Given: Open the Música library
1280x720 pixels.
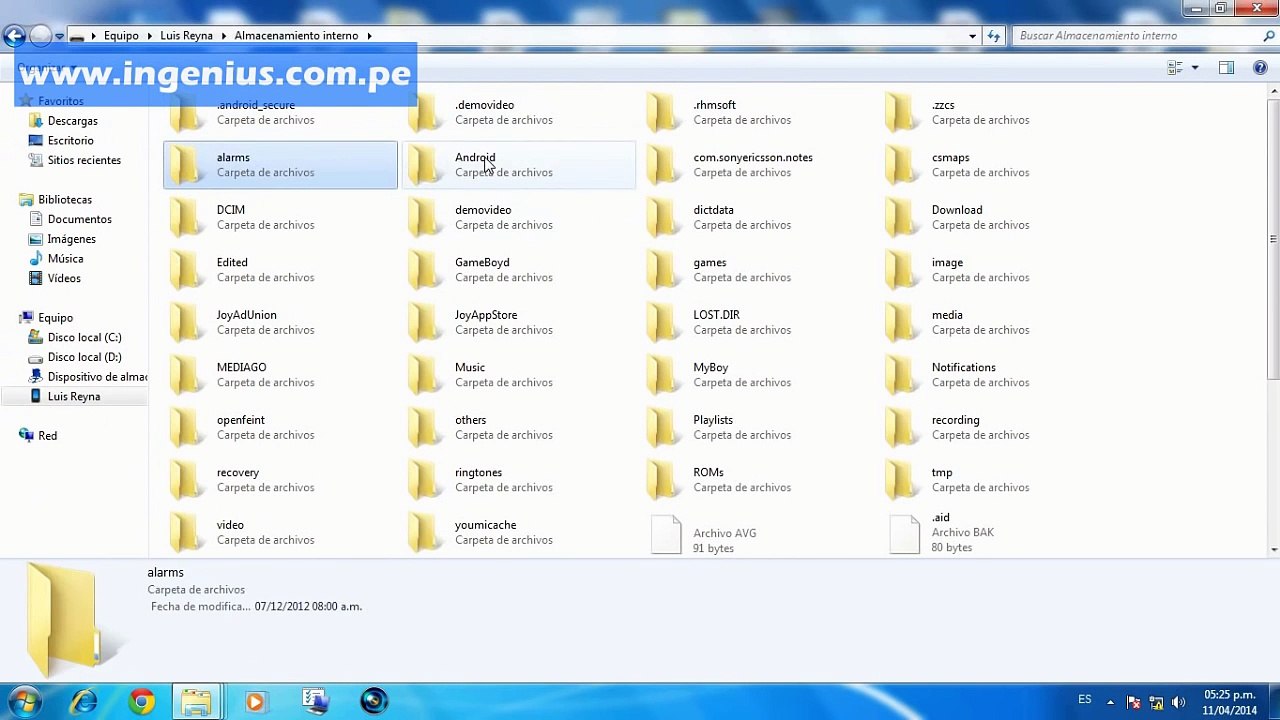Looking at the screenshot, I should 65,259.
